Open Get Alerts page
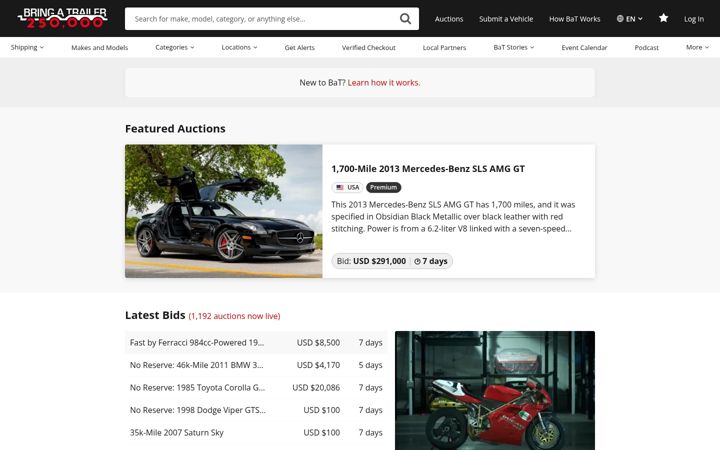Screen dimensions: 720x450 (x=299, y=47)
